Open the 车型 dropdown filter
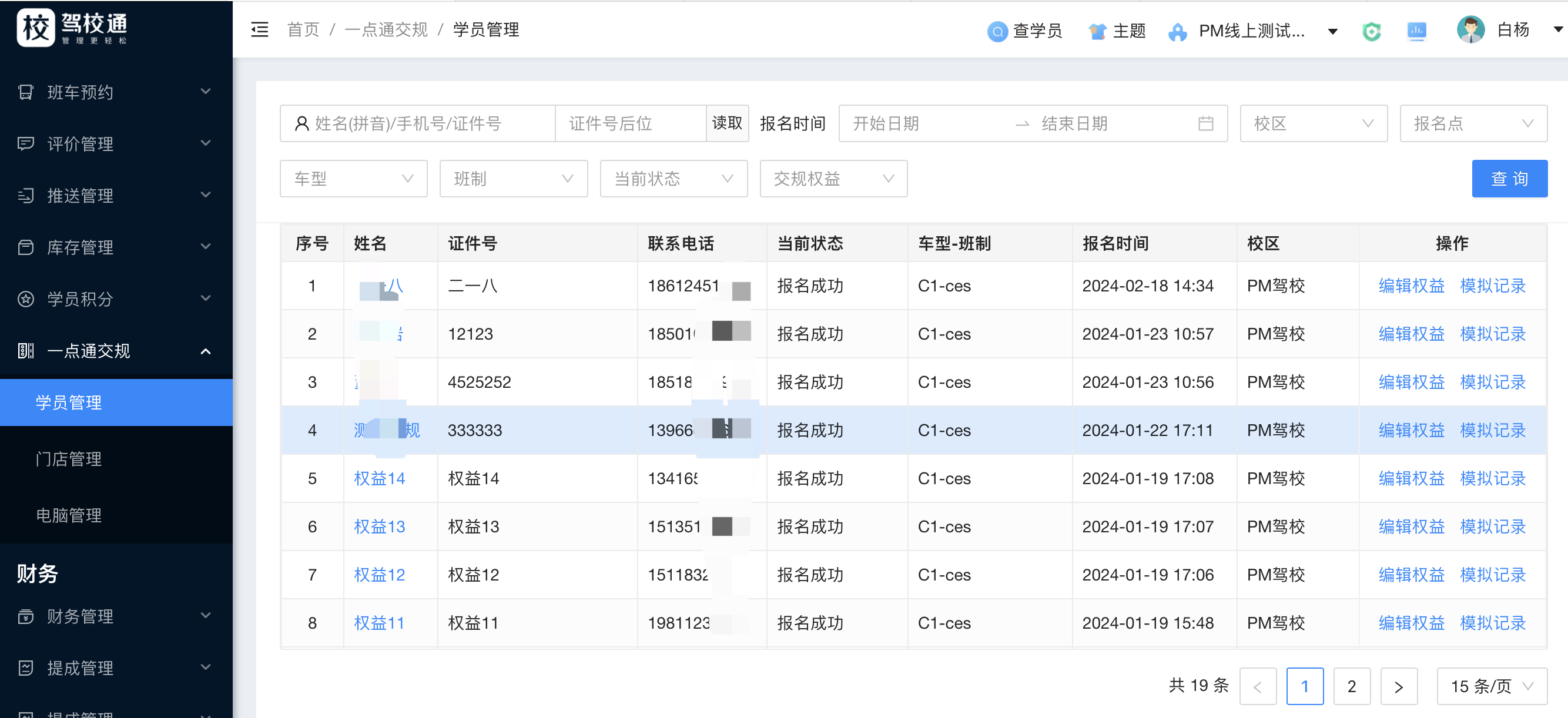This screenshot has width=1568, height=718. coord(353,178)
